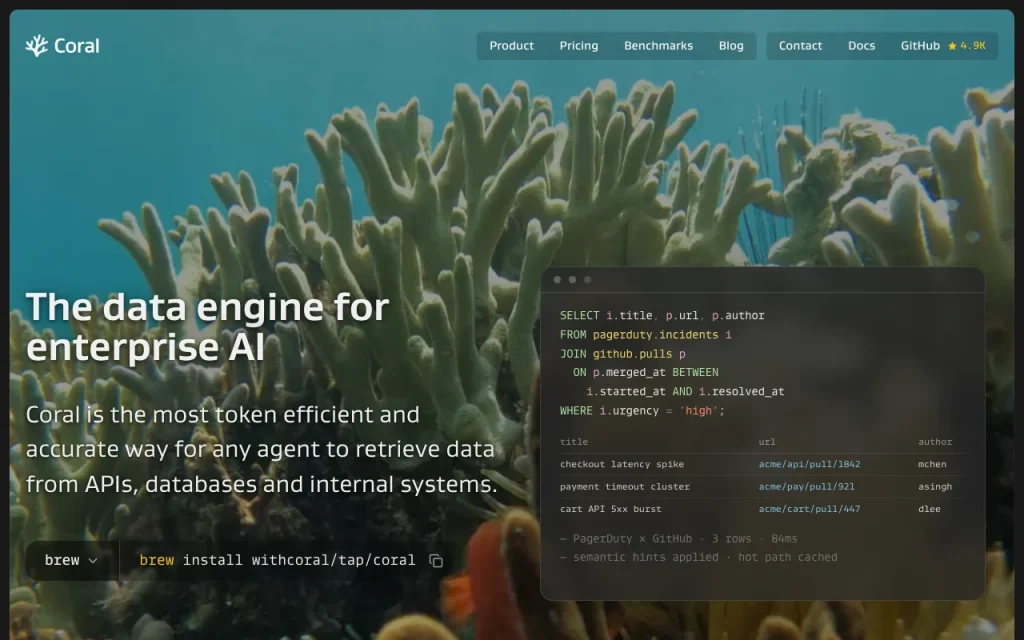Click the SELECT i.title query line
This screenshot has height=640, width=1024.
pos(662,315)
